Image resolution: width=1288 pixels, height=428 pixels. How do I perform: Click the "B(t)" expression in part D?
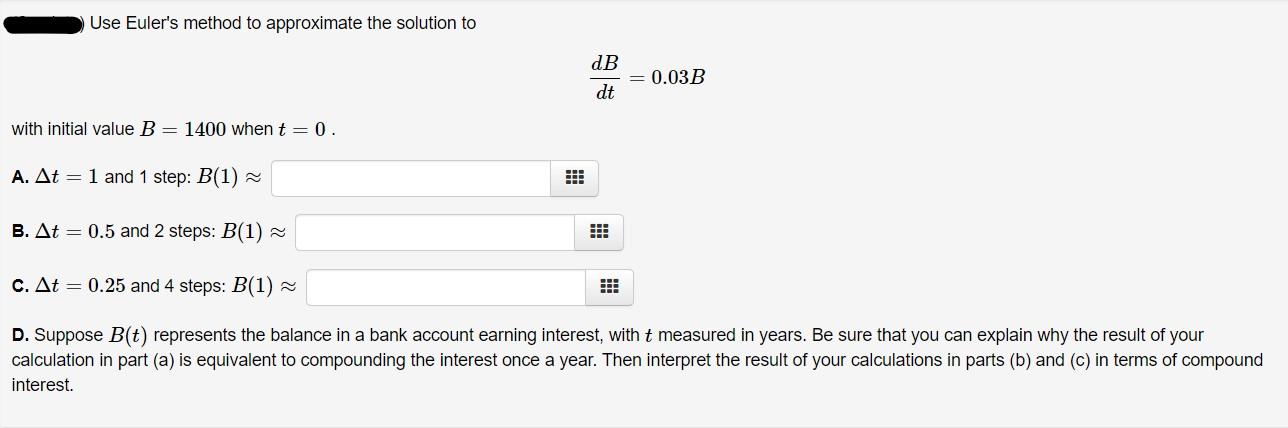pos(128,335)
